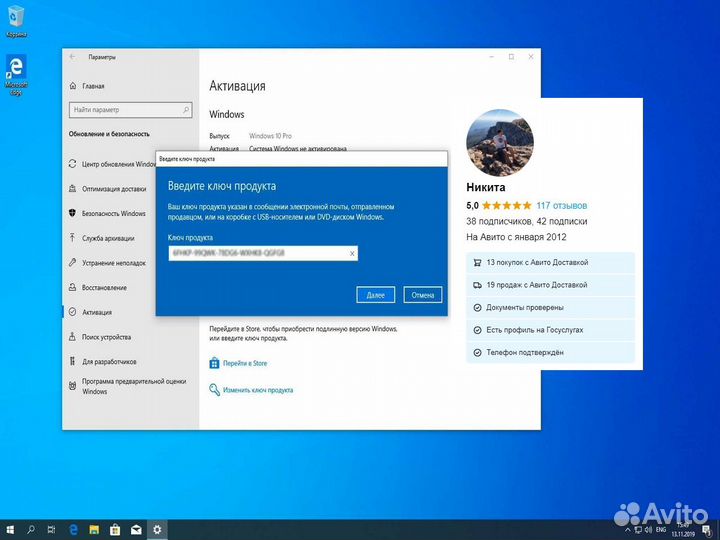Click the recovery sidebar icon
Screen dimensions: 720x540
point(73,287)
